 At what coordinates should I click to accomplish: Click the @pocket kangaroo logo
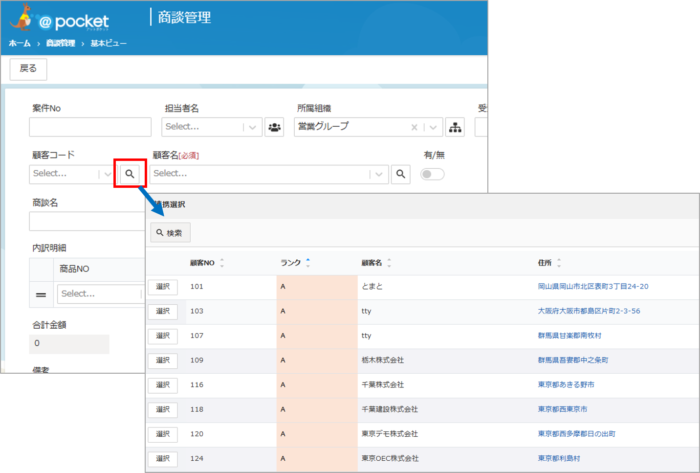point(21,20)
